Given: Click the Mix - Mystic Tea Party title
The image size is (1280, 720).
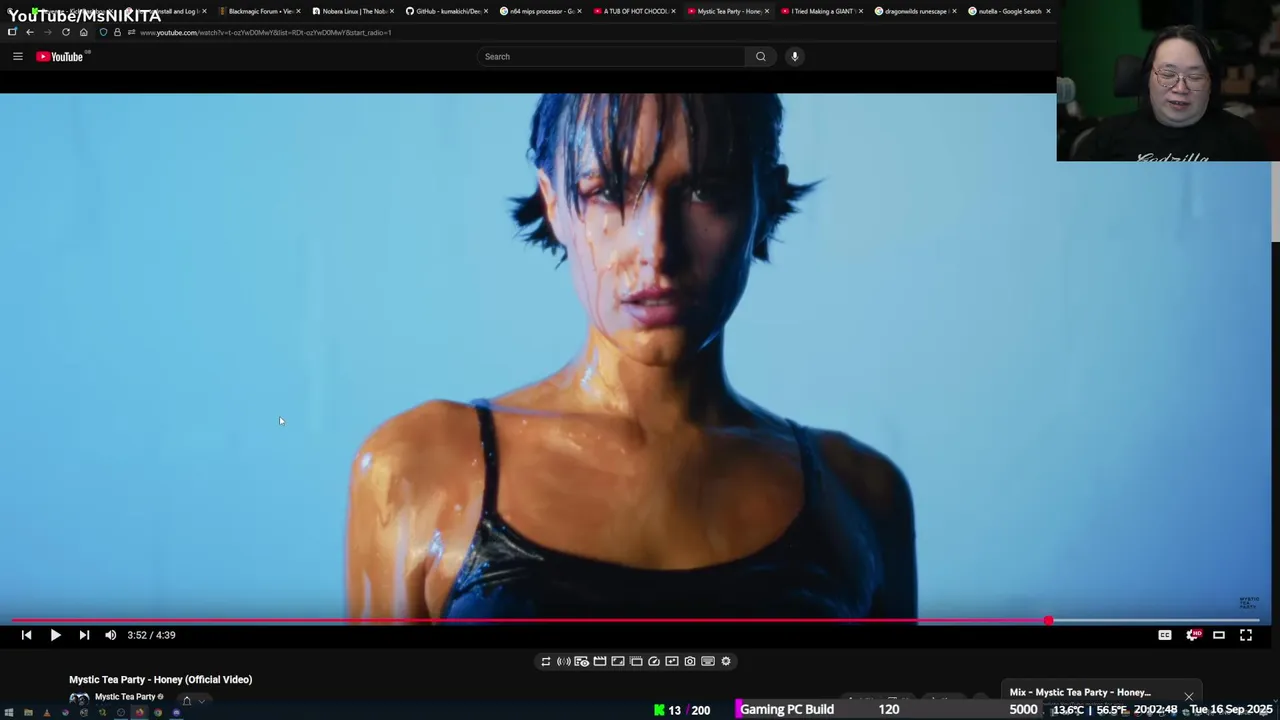Looking at the screenshot, I should click(1080, 692).
